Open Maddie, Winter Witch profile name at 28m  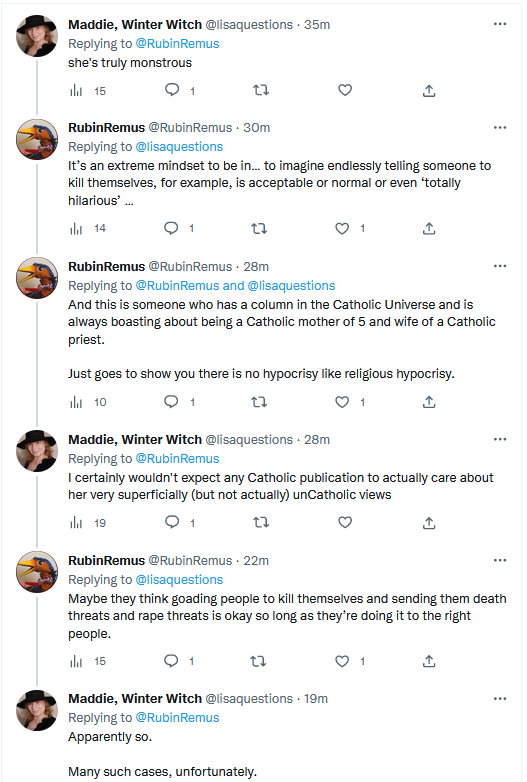tap(135, 439)
